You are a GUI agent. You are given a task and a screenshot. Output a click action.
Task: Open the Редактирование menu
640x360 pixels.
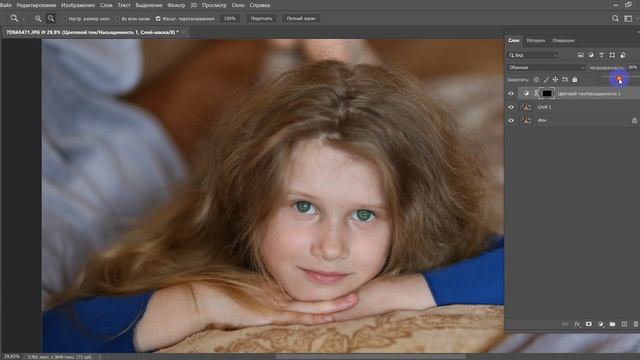[x=36, y=5]
